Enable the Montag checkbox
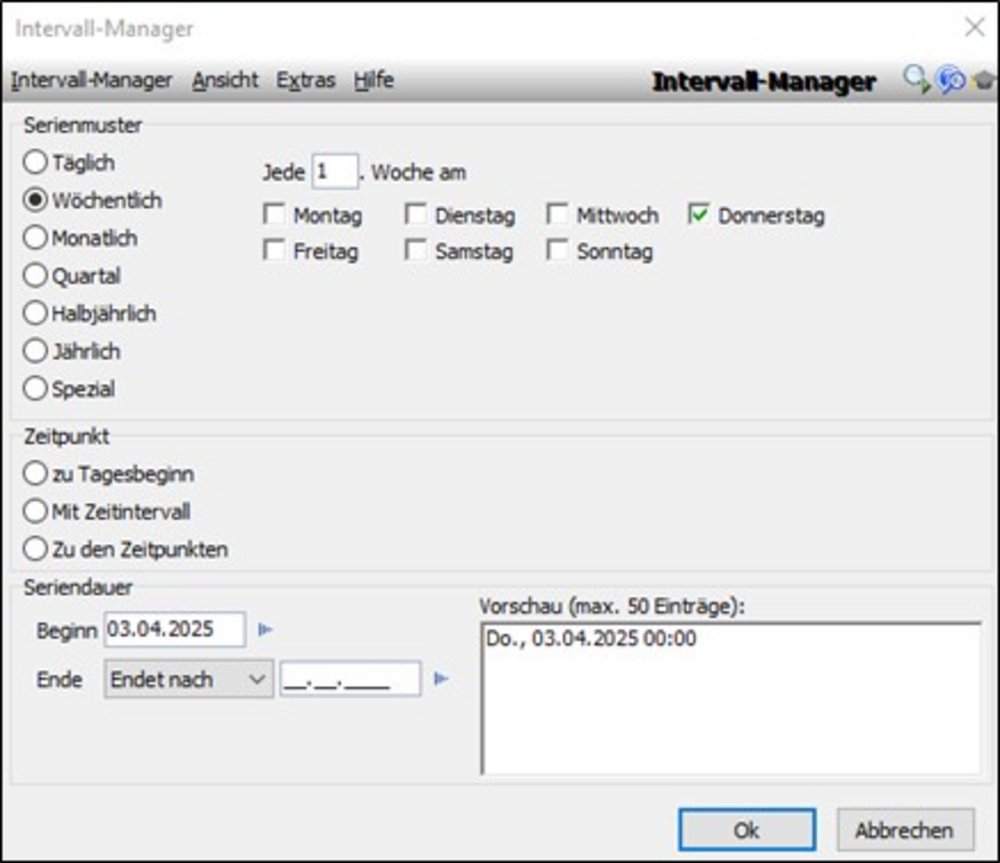The width and height of the screenshot is (1000, 863). coord(274,215)
